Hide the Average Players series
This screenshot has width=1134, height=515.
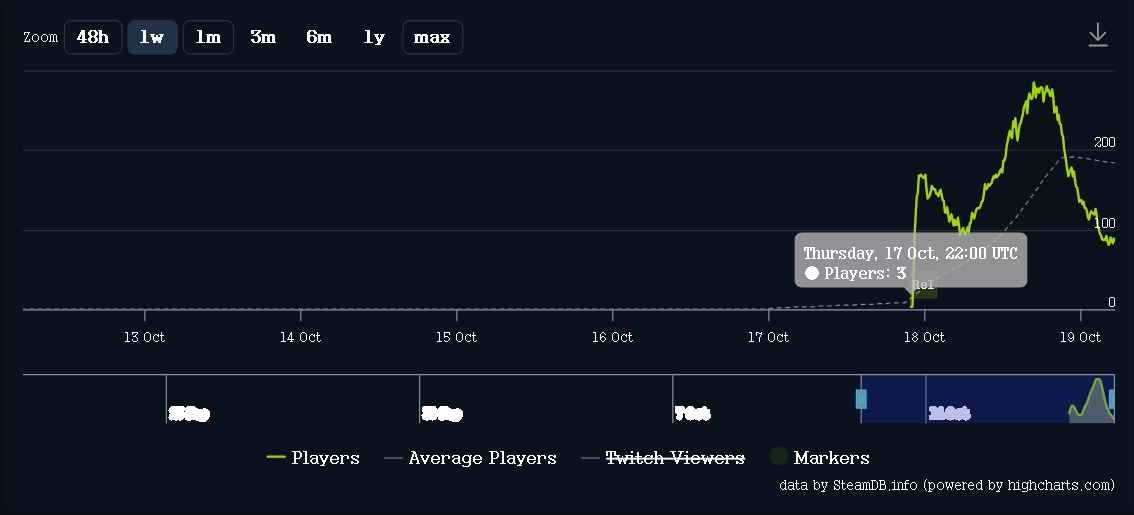coord(470,458)
